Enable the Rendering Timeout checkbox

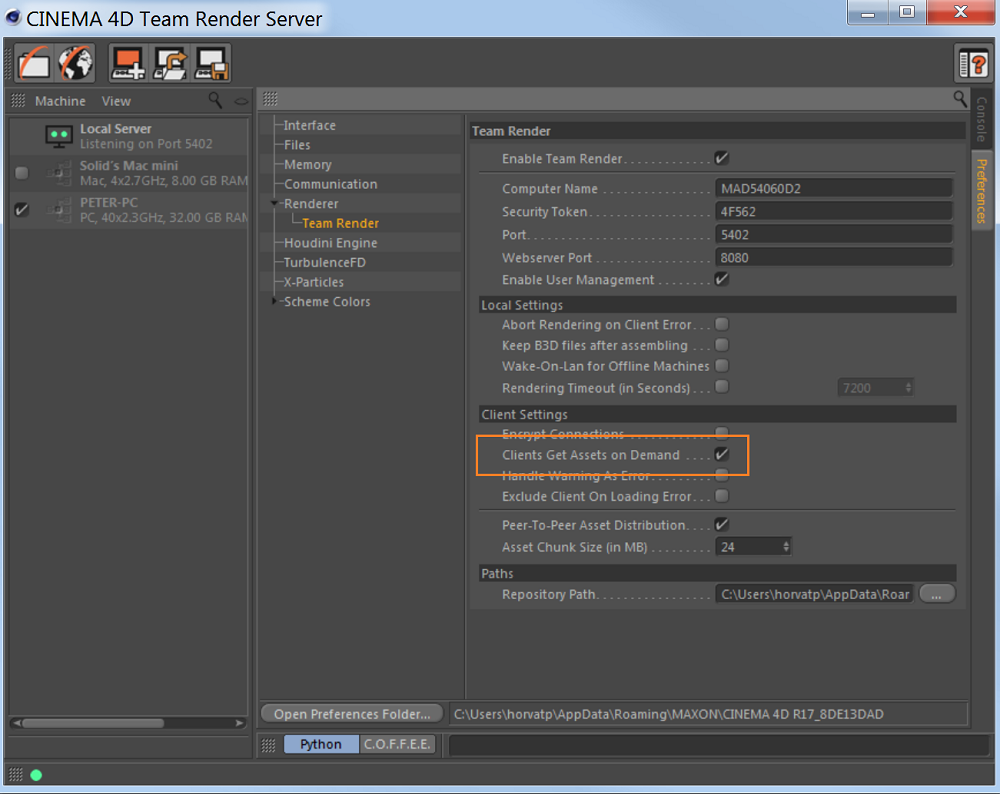click(x=721, y=386)
